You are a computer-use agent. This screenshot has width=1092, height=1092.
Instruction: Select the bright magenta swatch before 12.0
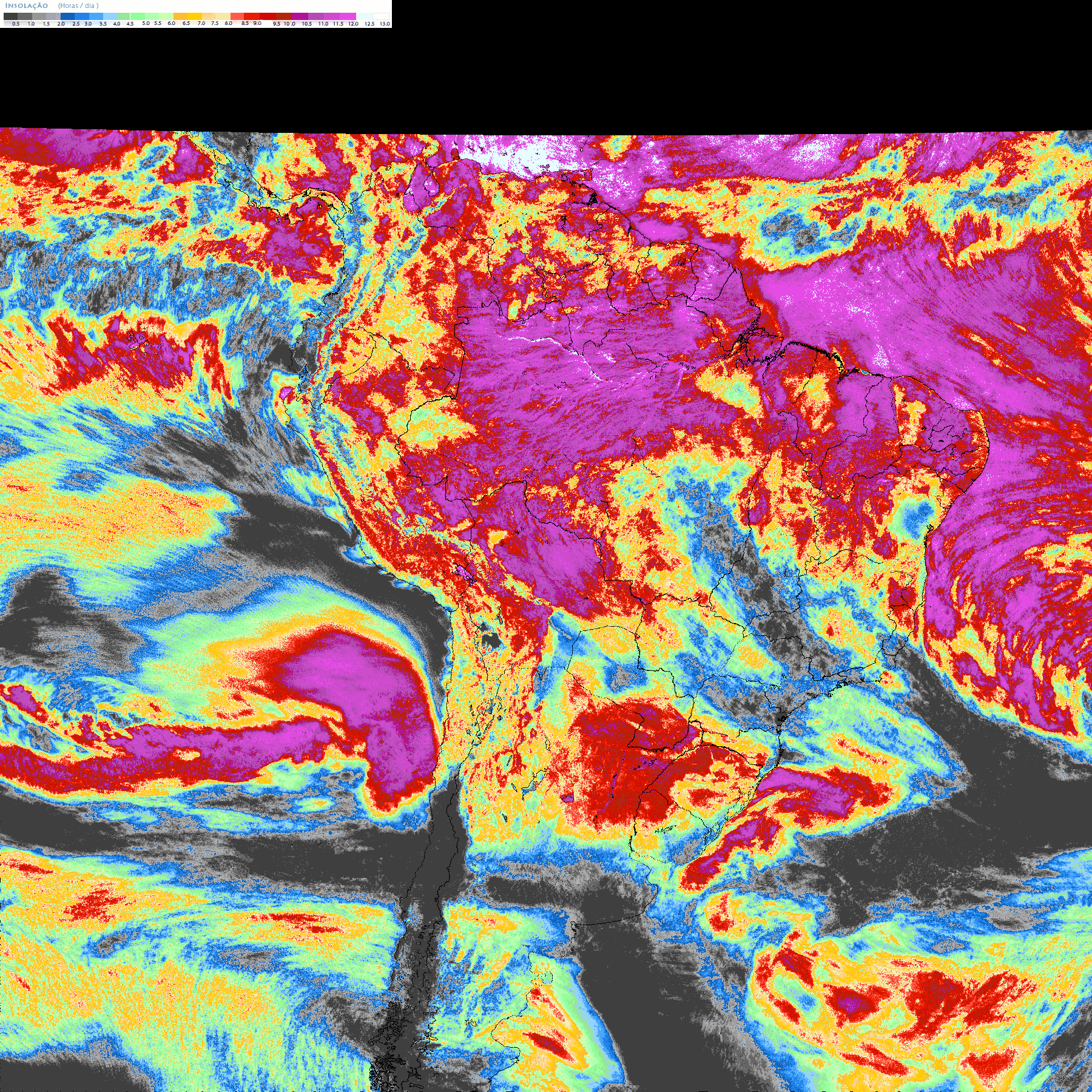(348, 16)
